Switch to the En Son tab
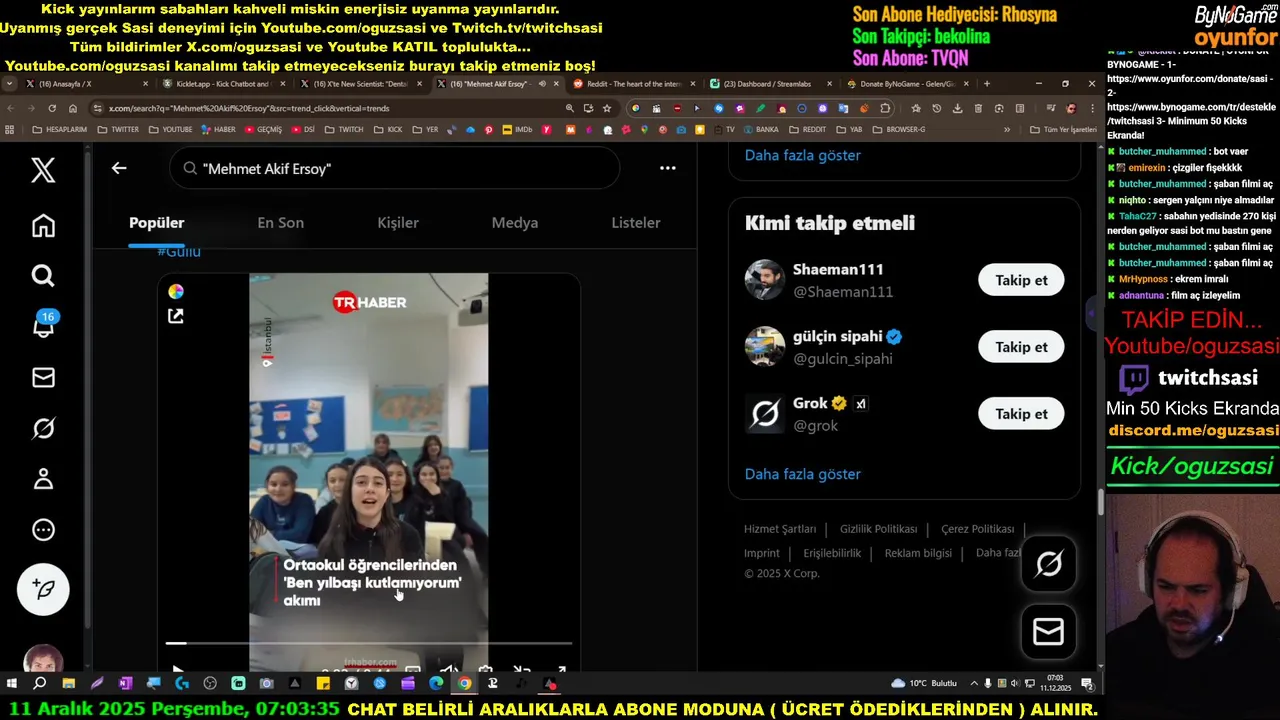Screen dimensions: 1280x720 point(280,223)
